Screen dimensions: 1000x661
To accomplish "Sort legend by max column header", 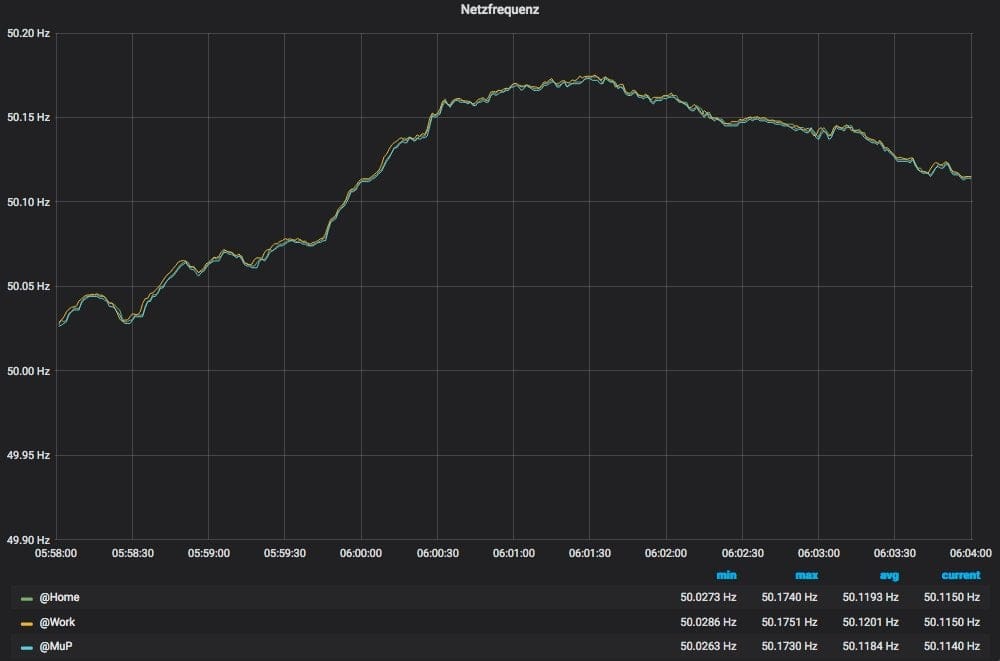I will 806,575.
